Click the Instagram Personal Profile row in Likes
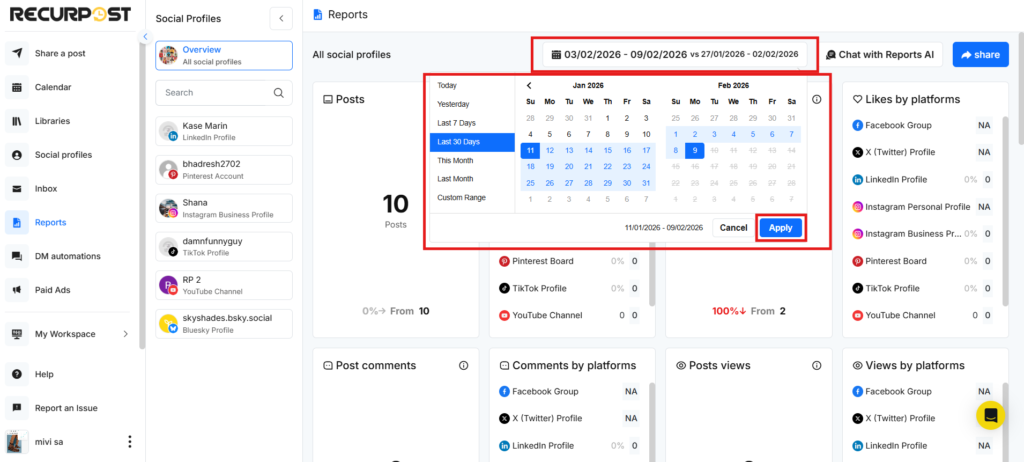This screenshot has width=1024, height=462. (x=923, y=206)
